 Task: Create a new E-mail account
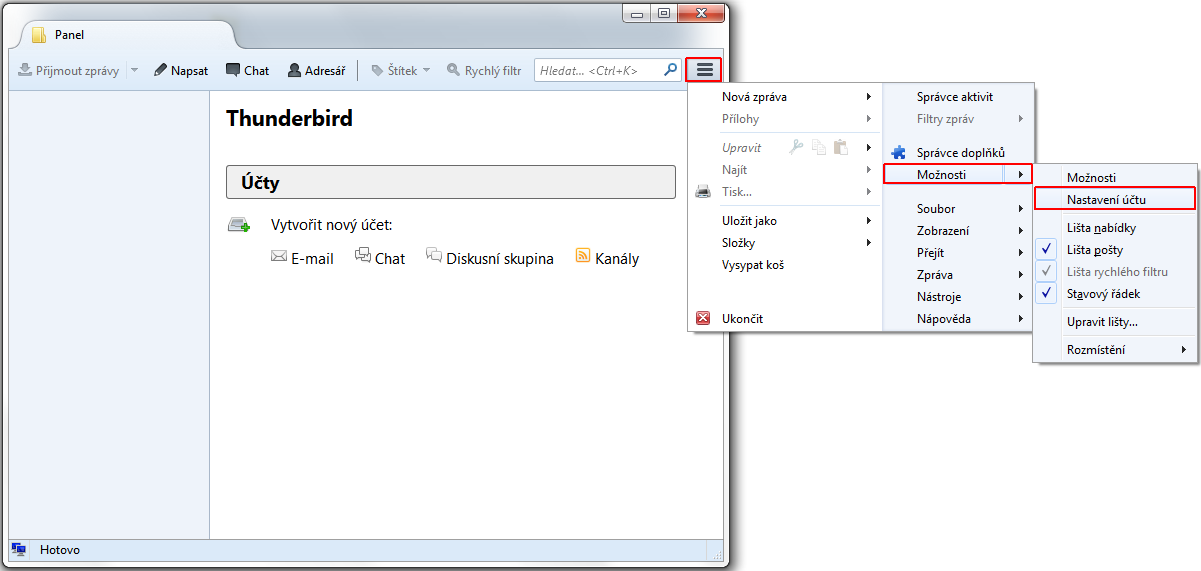coord(302,258)
